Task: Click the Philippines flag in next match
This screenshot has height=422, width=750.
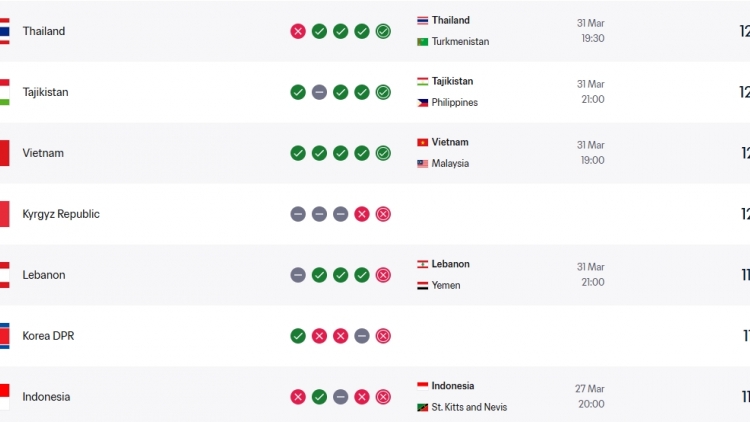Action: point(423,103)
